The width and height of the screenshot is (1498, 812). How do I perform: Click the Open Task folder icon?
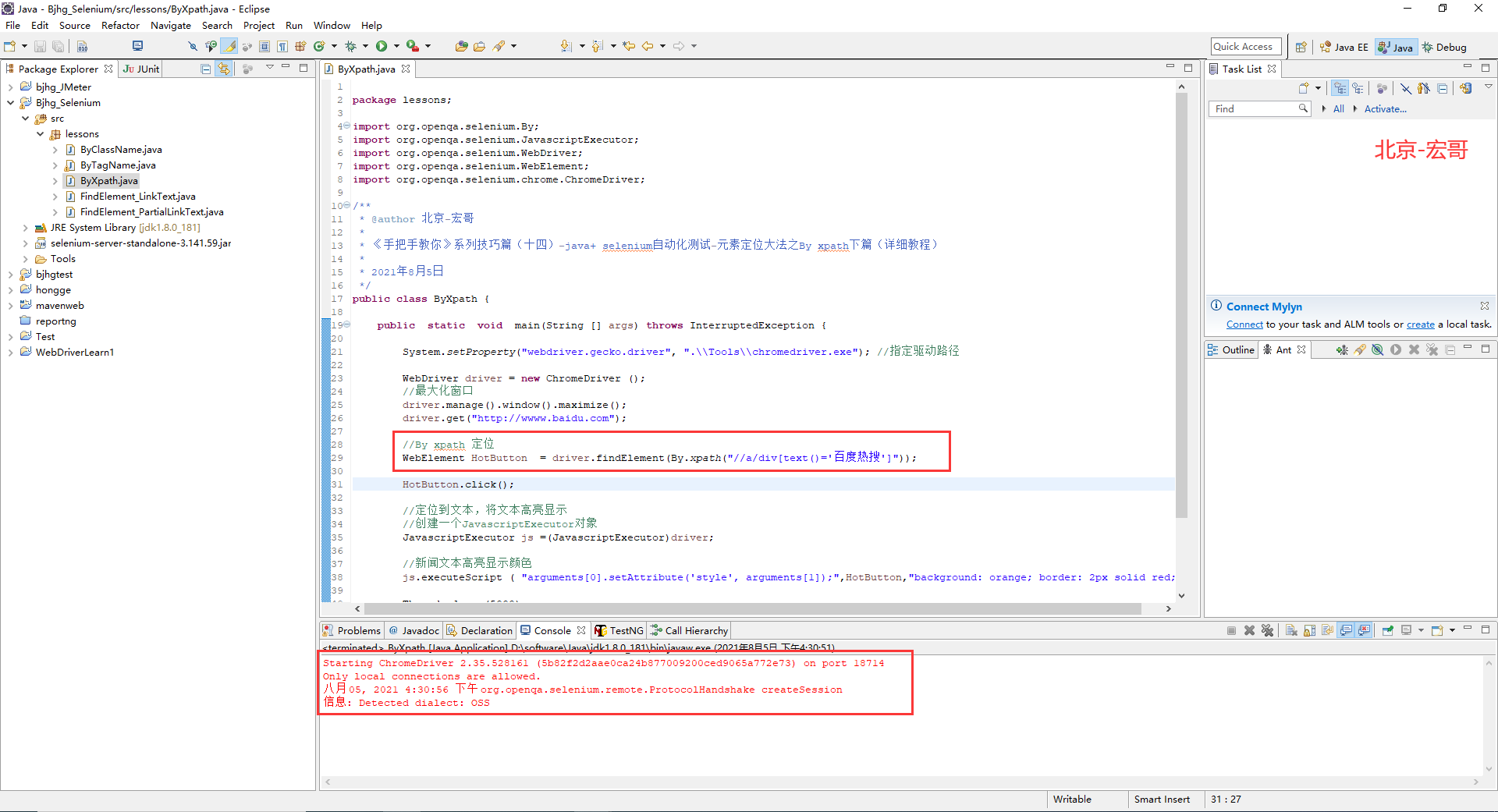tap(479, 46)
